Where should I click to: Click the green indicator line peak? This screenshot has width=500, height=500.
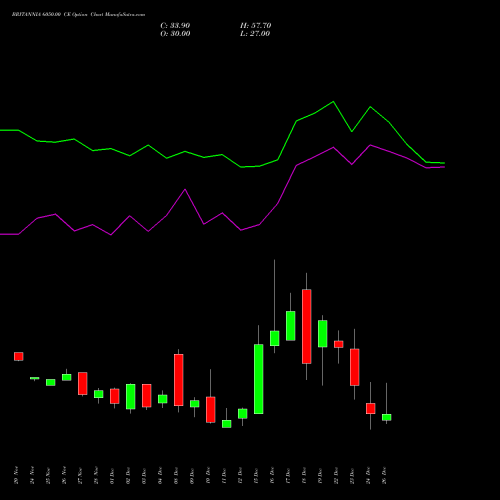tap(333, 102)
